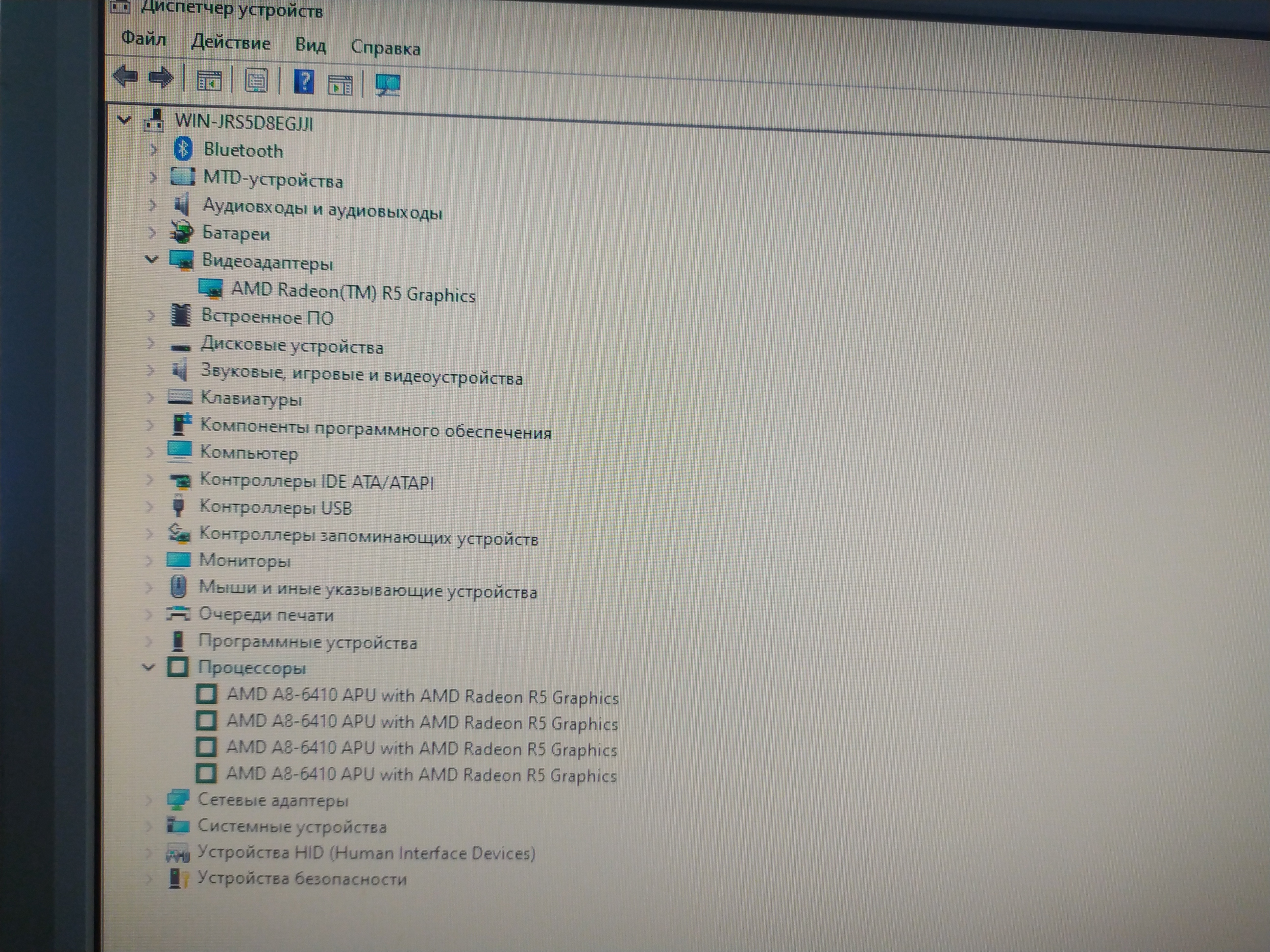Scan for hardware changes monitor icon
Screen dimensions: 1270x952
[x=388, y=85]
